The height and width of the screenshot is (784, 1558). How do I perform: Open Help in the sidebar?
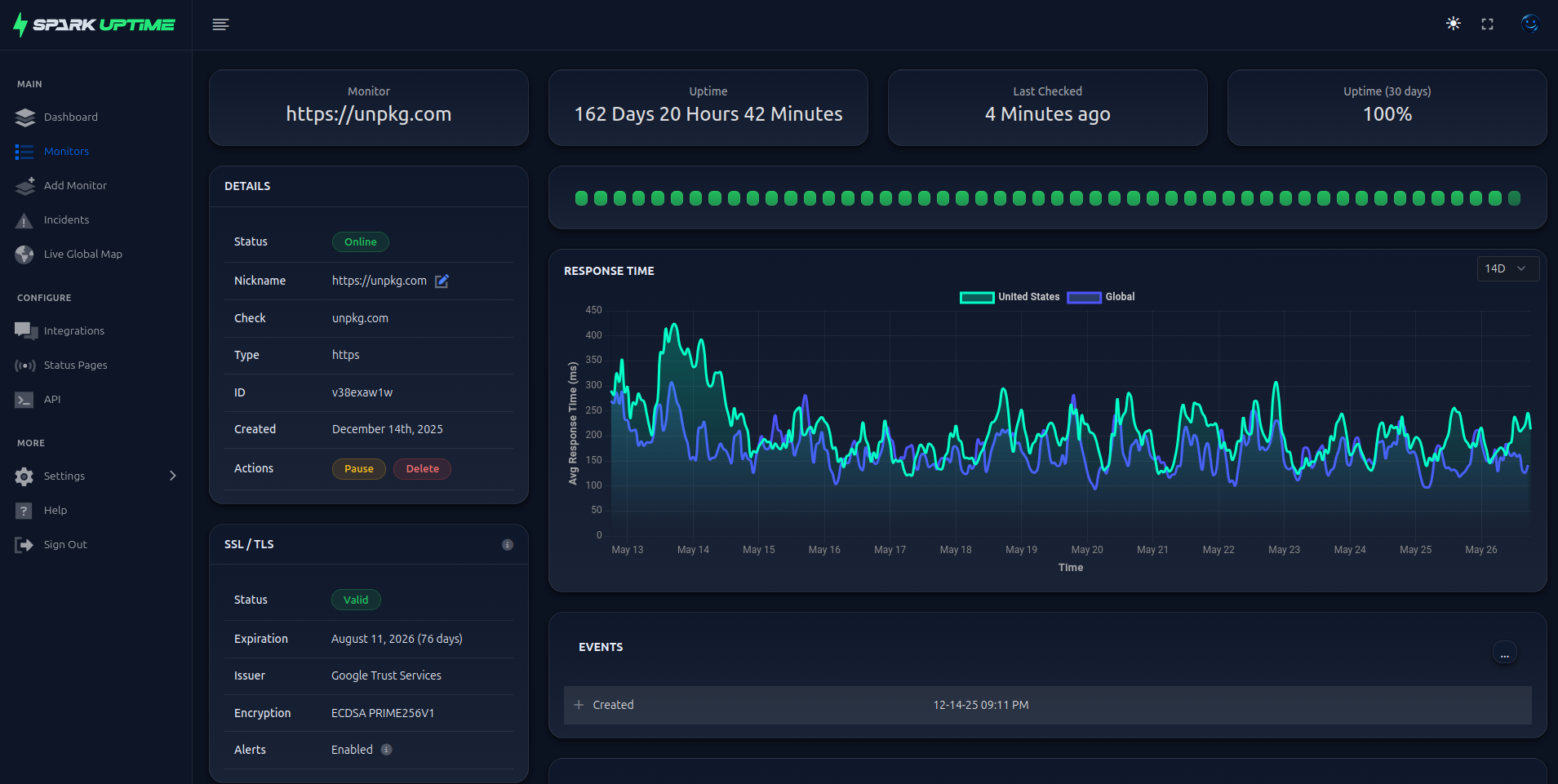click(55, 510)
